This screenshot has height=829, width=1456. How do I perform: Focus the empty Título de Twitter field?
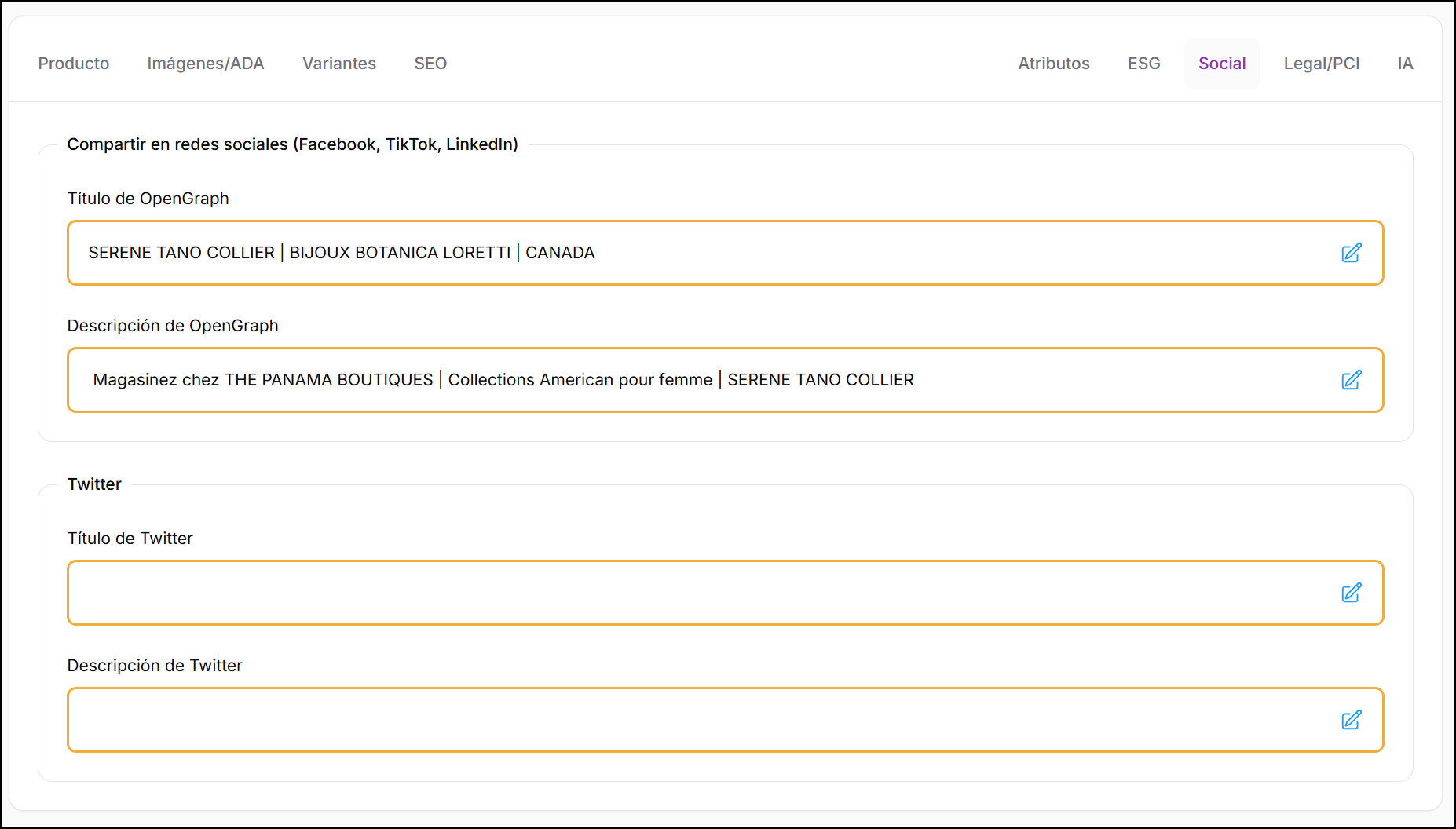pos(699,593)
